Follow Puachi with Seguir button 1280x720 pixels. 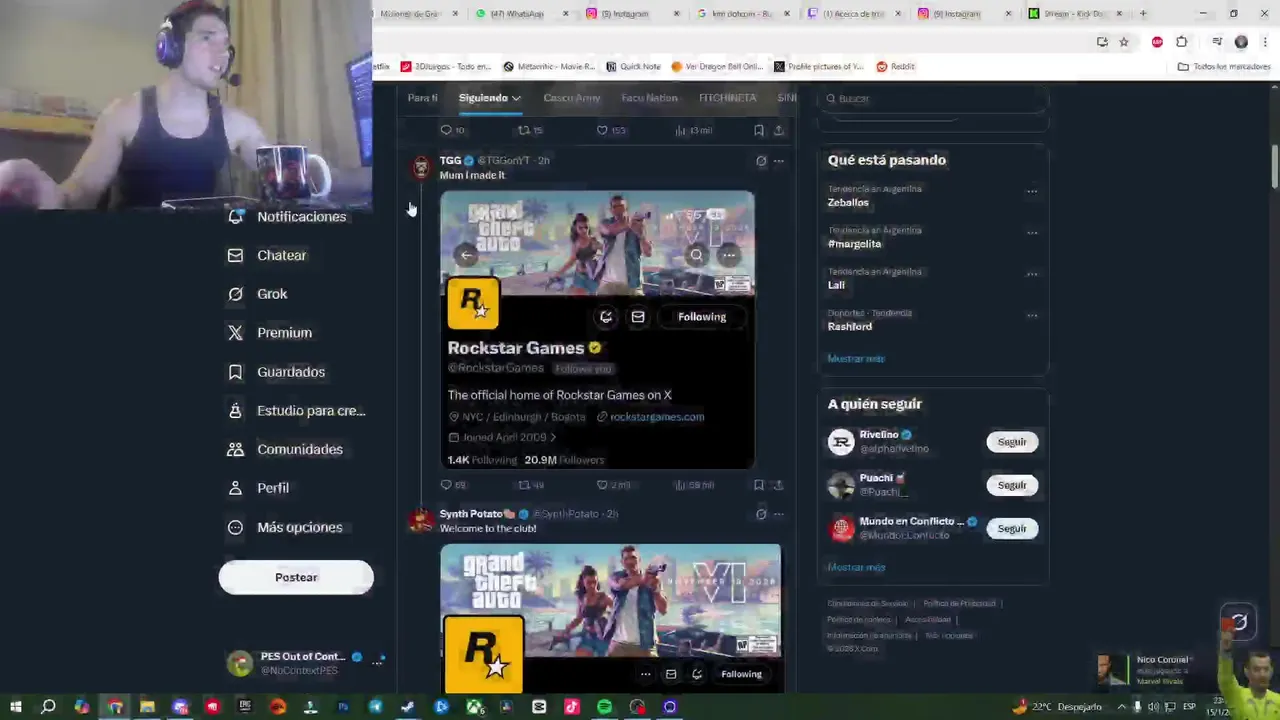[x=1012, y=485]
